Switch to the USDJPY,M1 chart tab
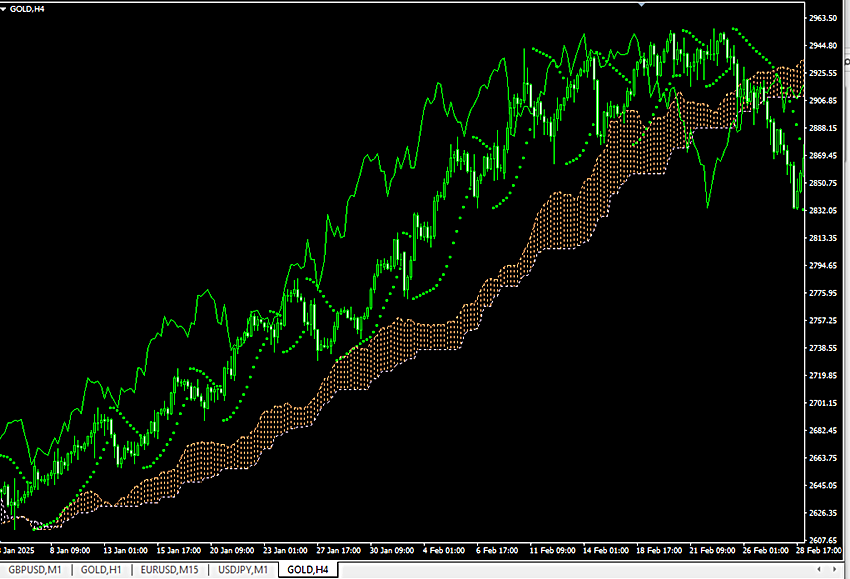The image size is (850, 579). click(240, 570)
